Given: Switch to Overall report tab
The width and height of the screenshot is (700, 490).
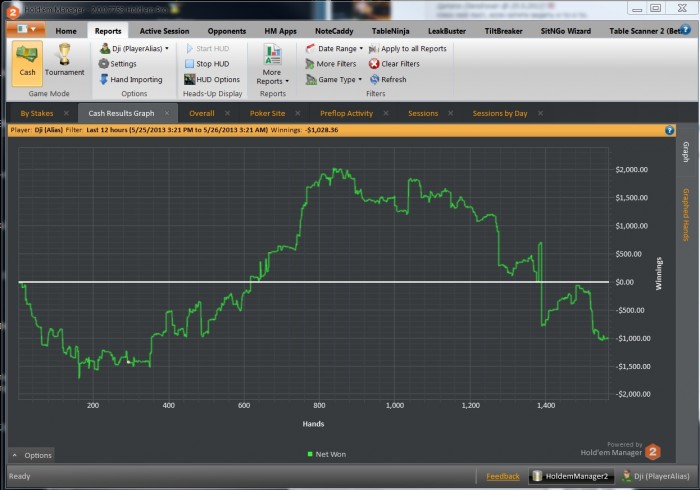Looking at the screenshot, I should pyautogui.click(x=202, y=113).
